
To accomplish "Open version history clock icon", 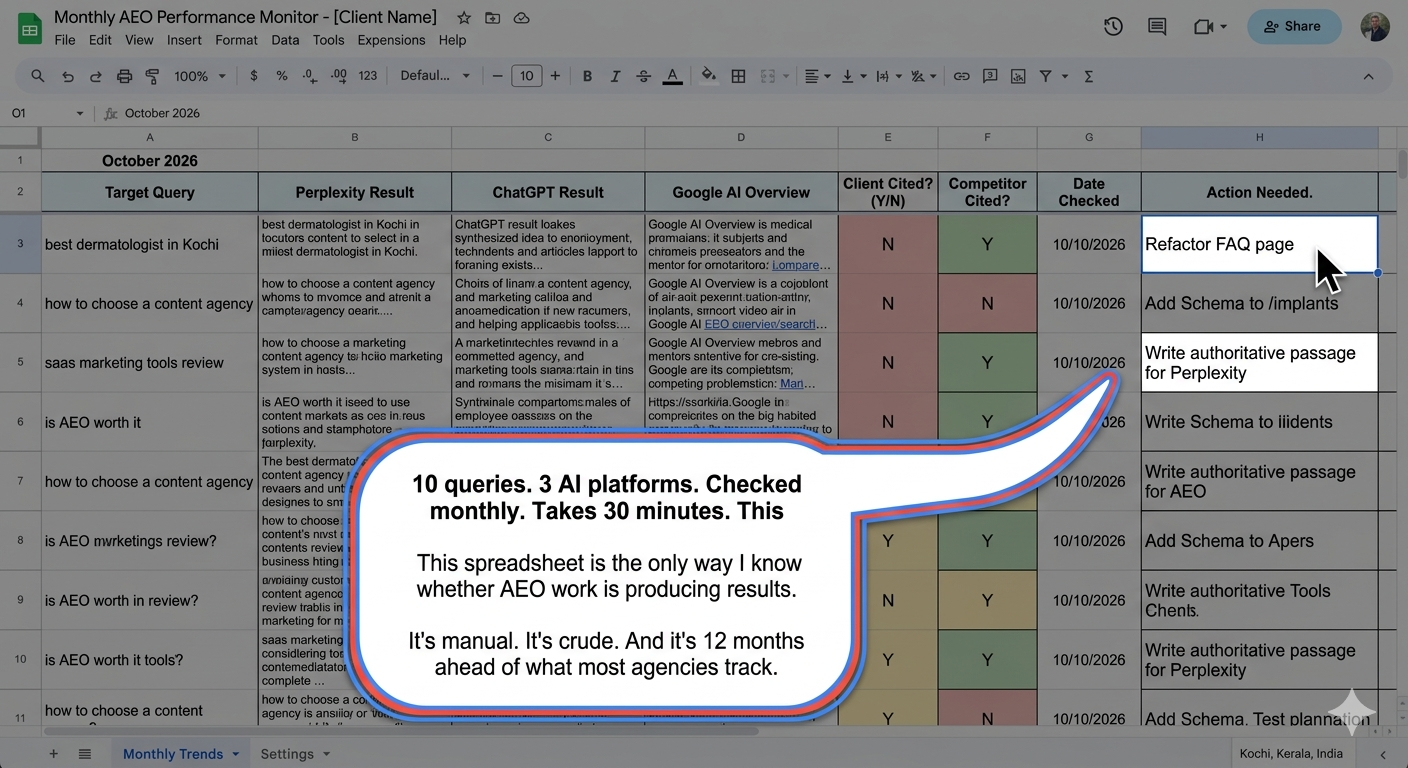I will pyautogui.click(x=1113, y=27).
